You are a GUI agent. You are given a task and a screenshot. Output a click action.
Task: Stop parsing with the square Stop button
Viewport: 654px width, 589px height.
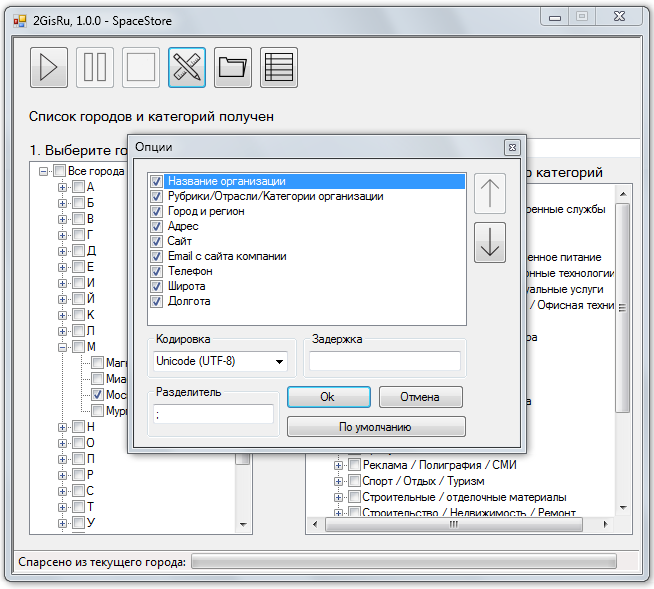coord(141,68)
